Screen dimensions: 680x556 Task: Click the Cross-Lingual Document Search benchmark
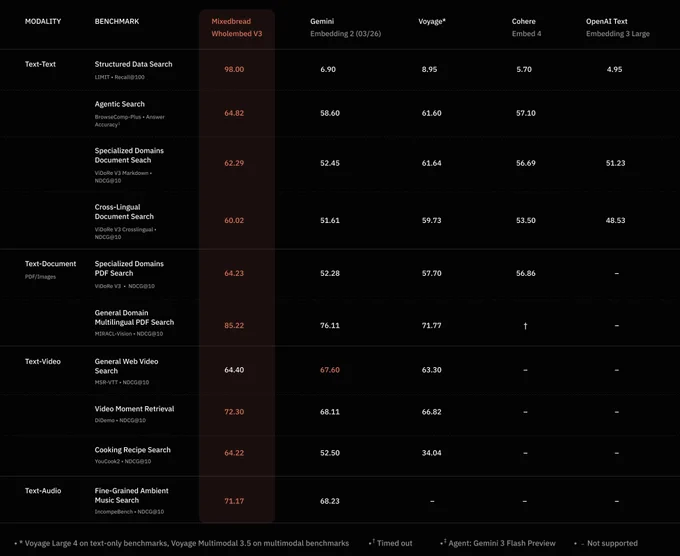tap(124, 212)
